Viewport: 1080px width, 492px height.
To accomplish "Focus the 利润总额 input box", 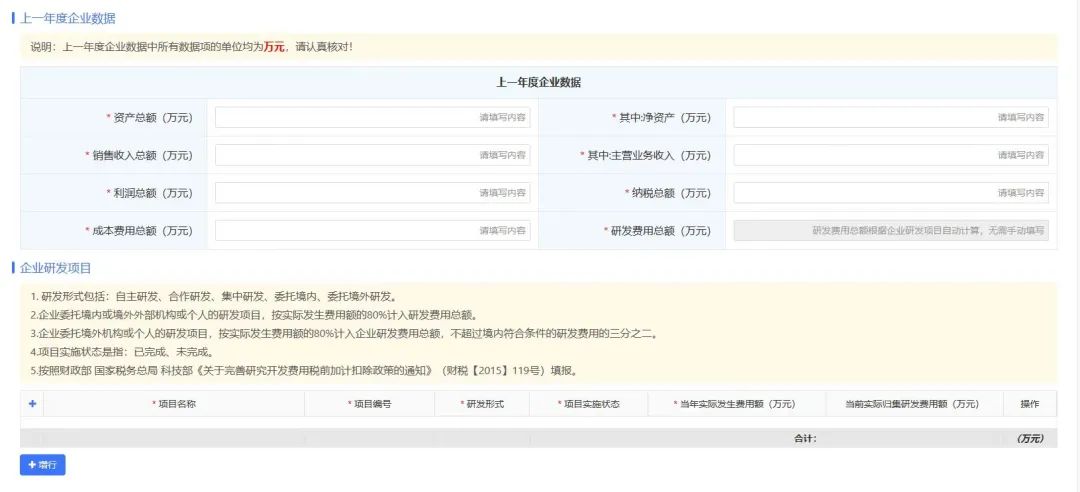I will [x=372, y=193].
